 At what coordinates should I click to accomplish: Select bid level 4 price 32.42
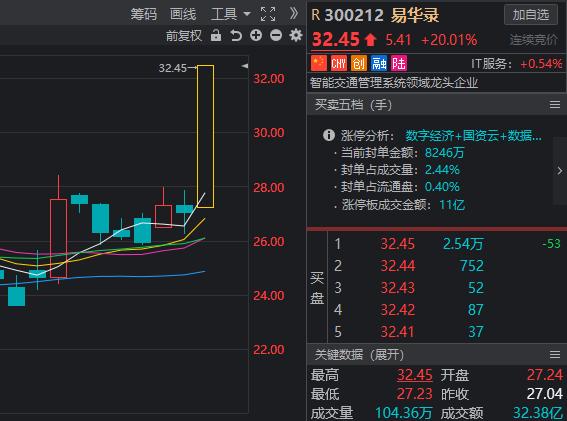point(397,310)
